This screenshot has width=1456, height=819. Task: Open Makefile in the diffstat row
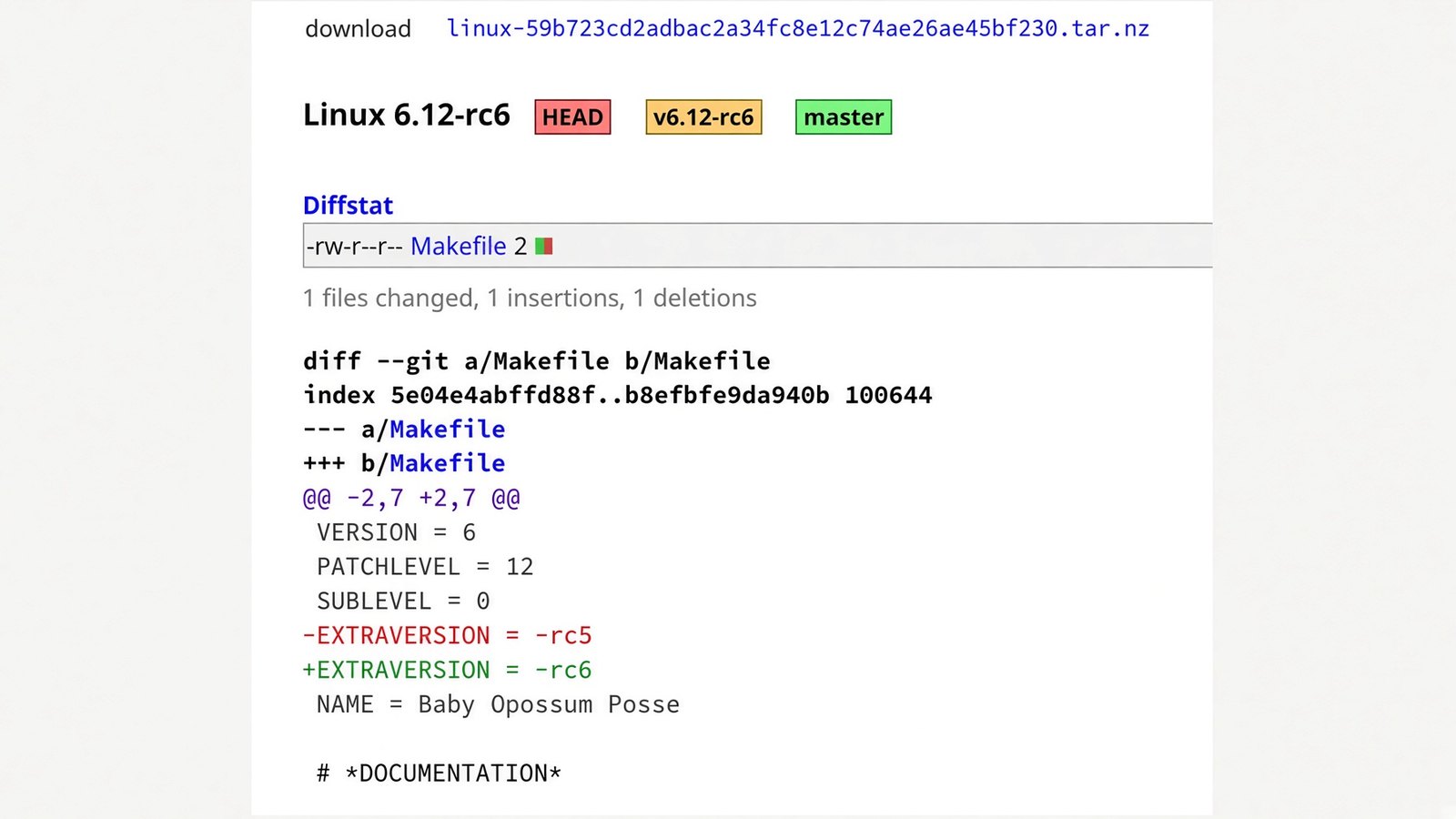[458, 246]
